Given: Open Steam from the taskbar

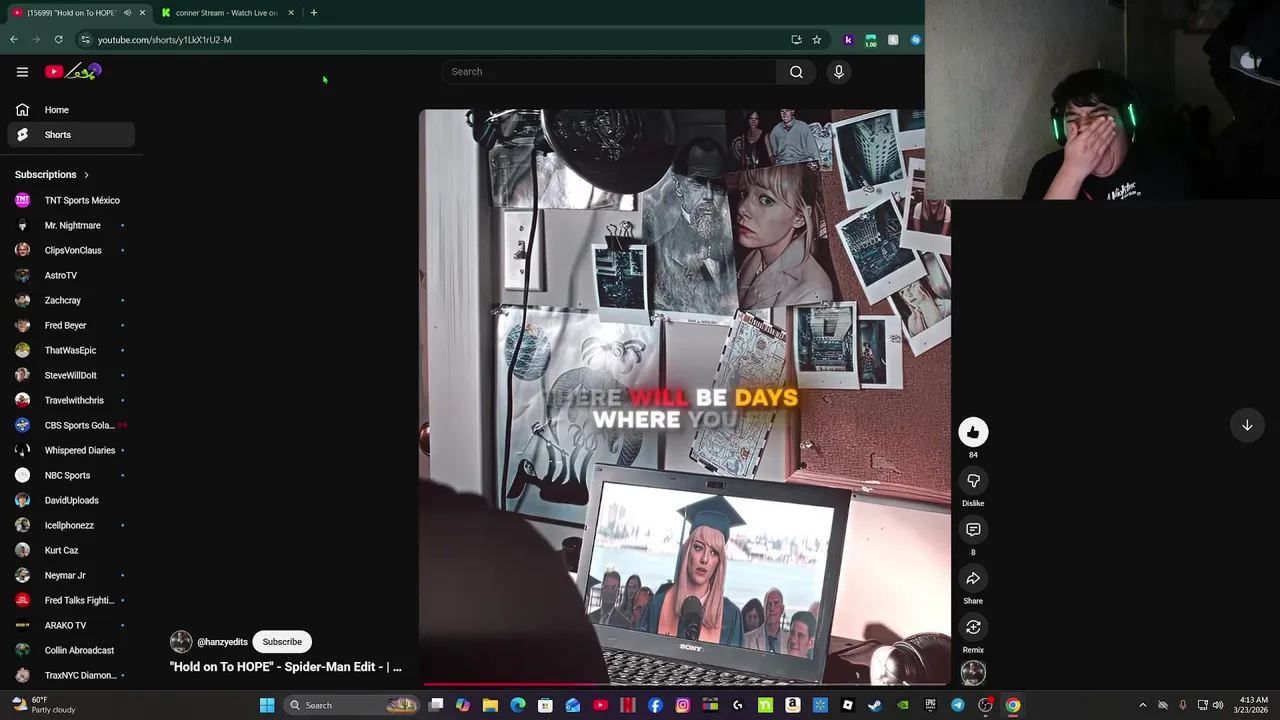Looking at the screenshot, I should point(875,705).
